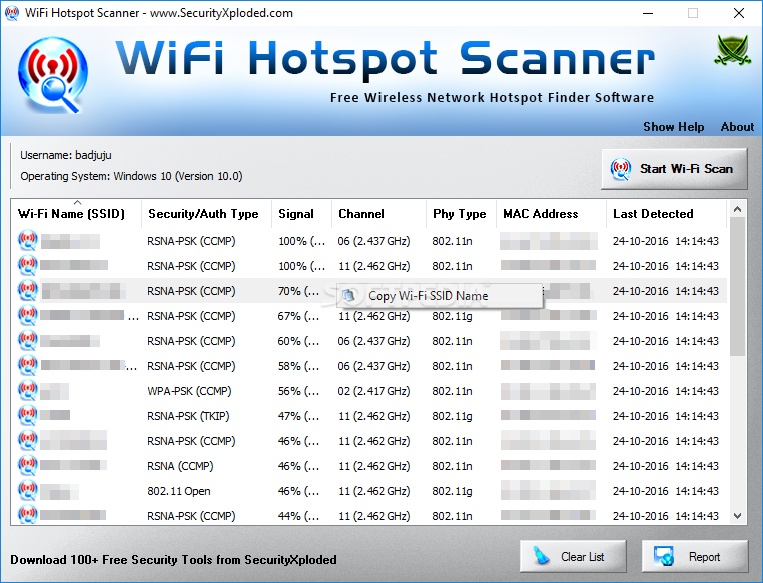Start the Wi-Fi scan
The width and height of the screenshot is (763, 583).
coord(674,169)
